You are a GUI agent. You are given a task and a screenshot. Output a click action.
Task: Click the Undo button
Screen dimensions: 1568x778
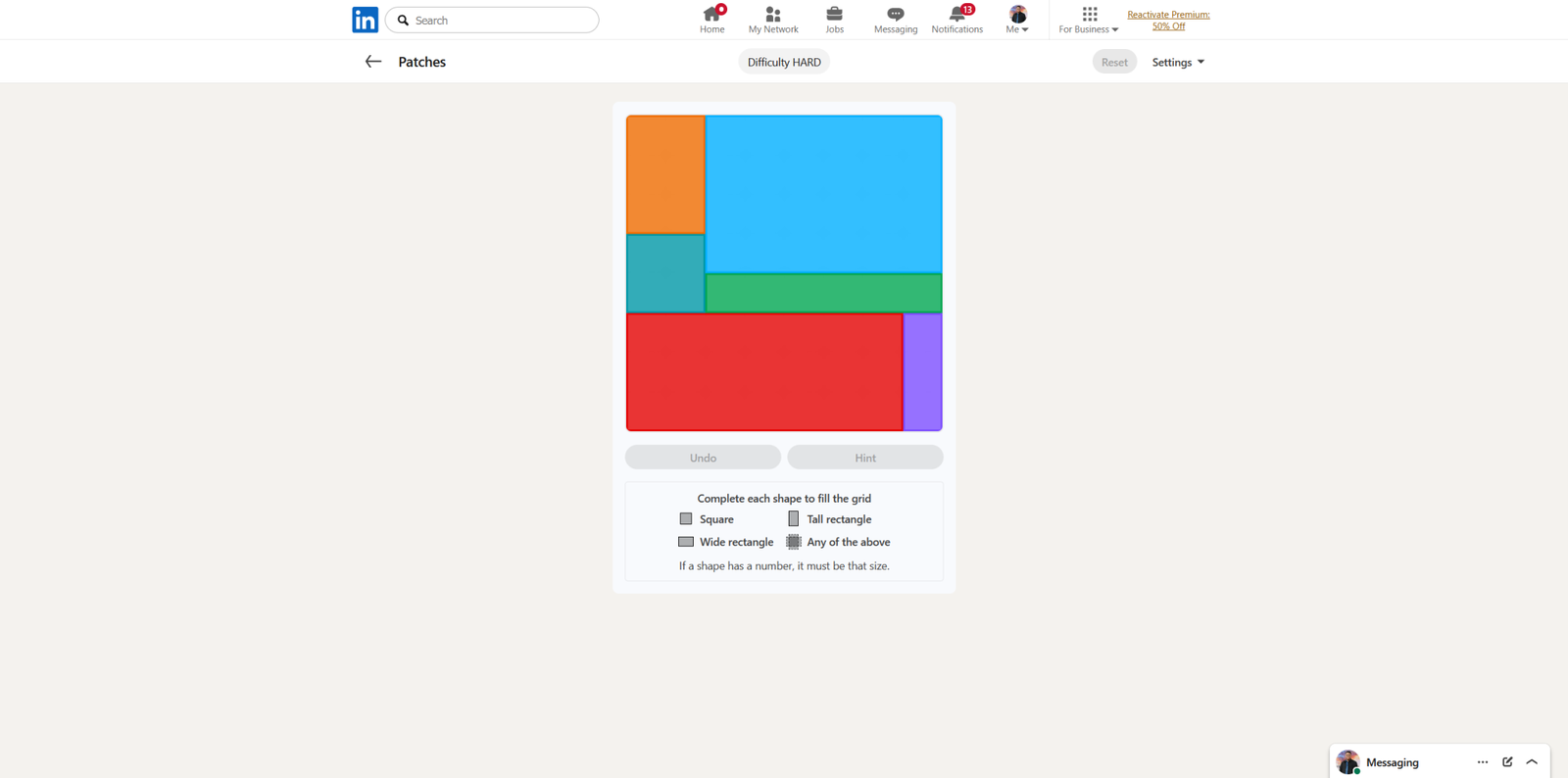pos(703,458)
